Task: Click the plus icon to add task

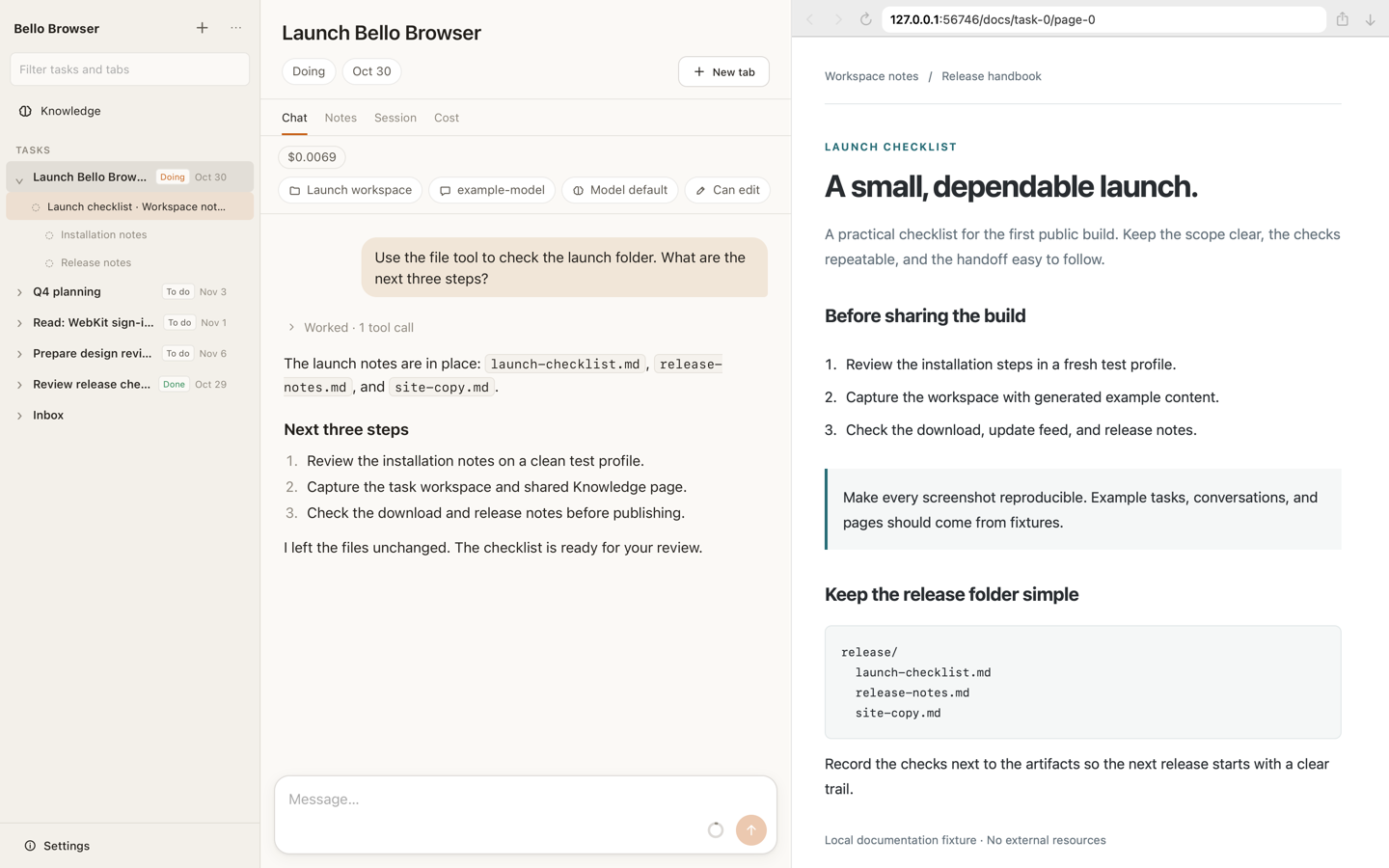Action: [202, 28]
